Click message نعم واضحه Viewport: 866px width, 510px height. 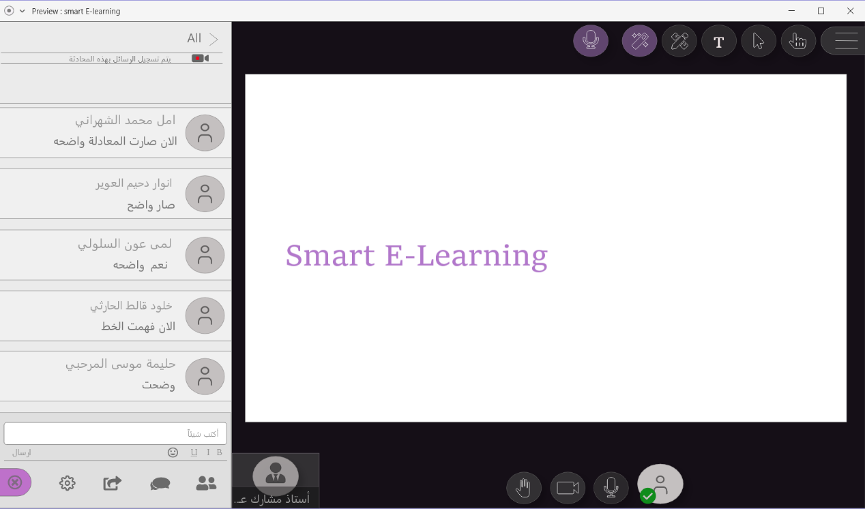coord(140,265)
